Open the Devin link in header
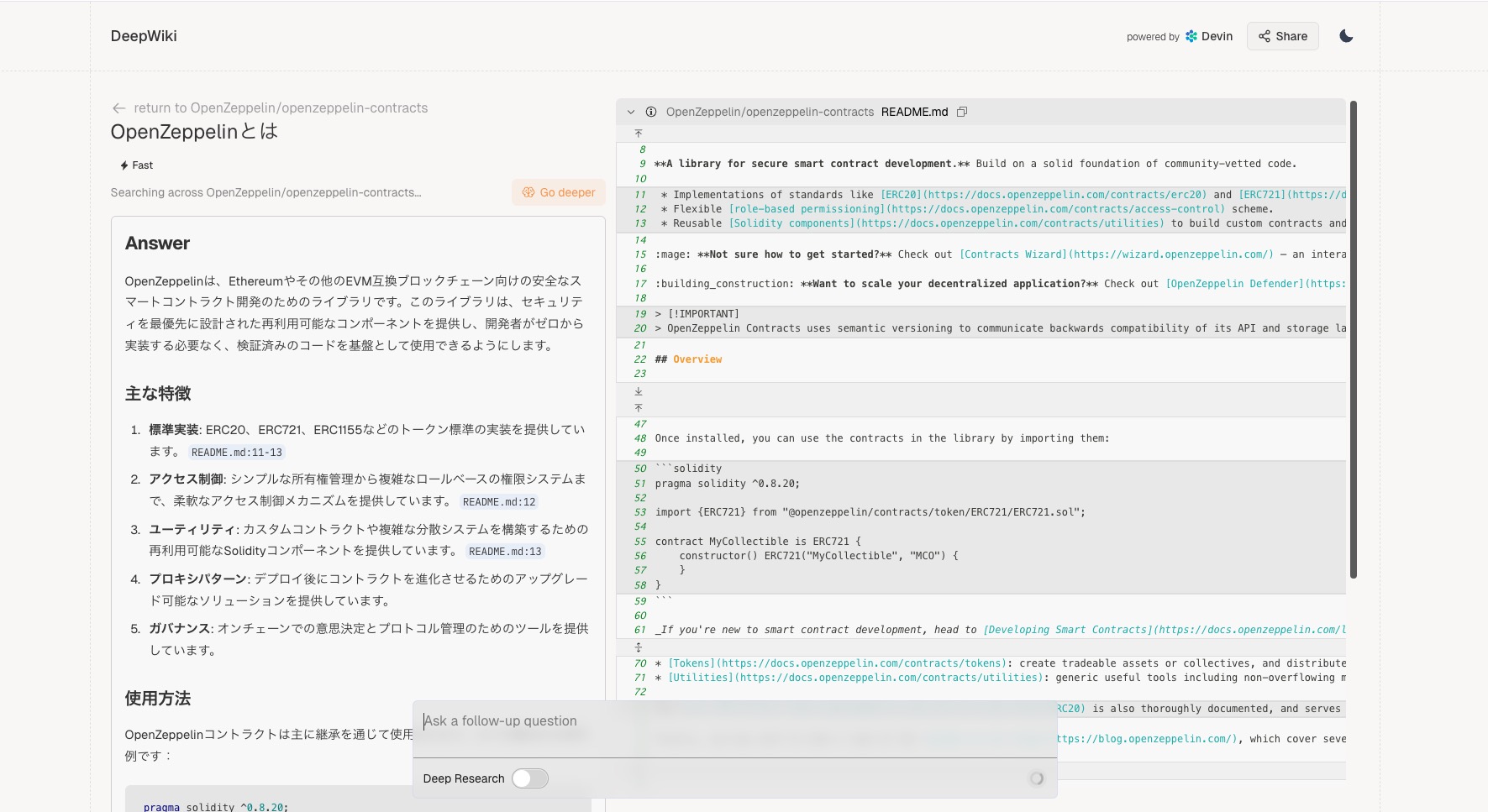 pyautogui.click(x=1209, y=36)
